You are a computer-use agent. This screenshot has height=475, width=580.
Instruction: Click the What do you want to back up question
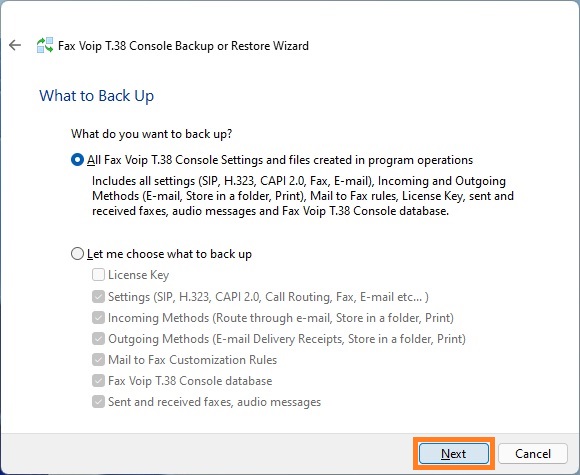(x=152, y=134)
